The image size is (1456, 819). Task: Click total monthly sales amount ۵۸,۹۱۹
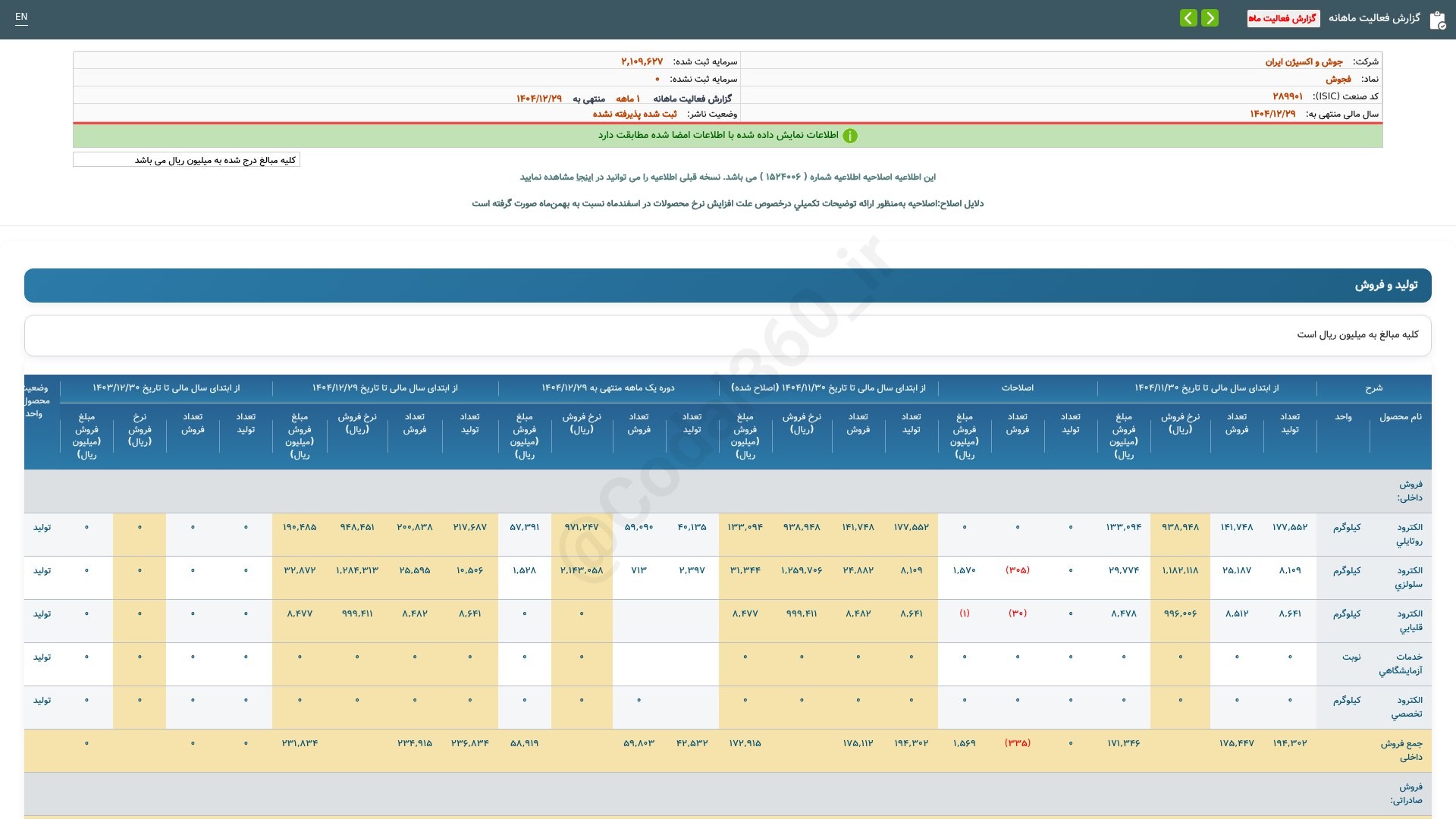(x=525, y=743)
